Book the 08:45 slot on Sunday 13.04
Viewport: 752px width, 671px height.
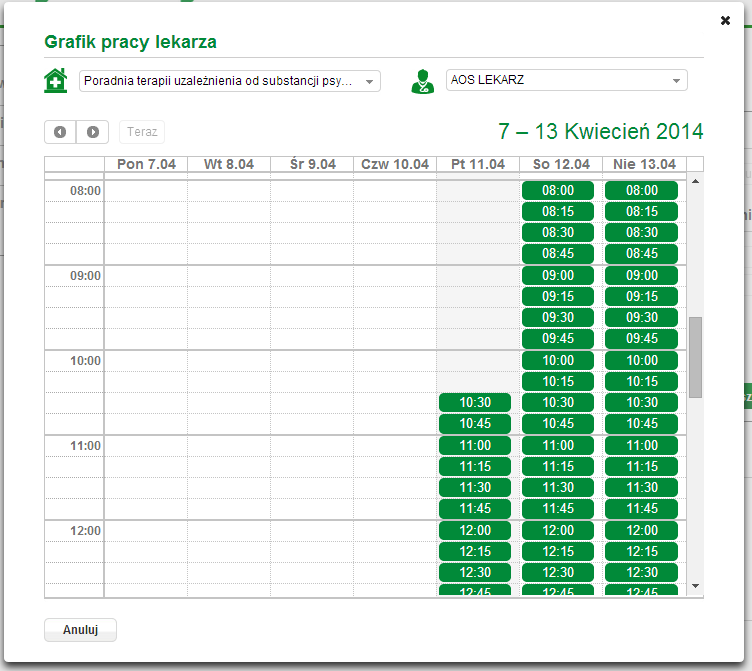coord(641,254)
